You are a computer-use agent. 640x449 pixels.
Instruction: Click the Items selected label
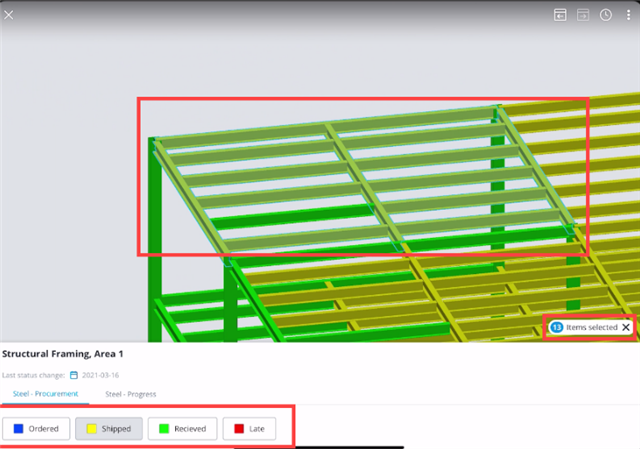tap(591, 327)
